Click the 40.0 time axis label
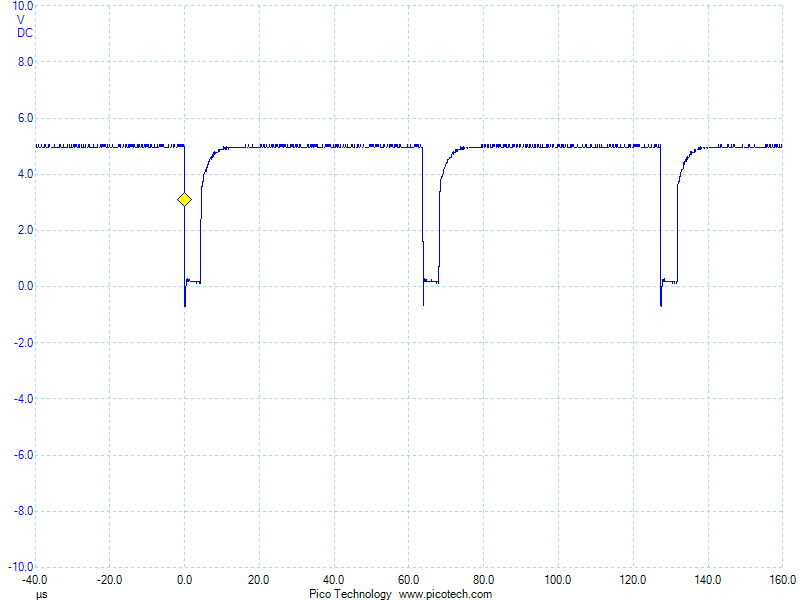800x600 pixels. pyautogui.click(x=333, y=580)
